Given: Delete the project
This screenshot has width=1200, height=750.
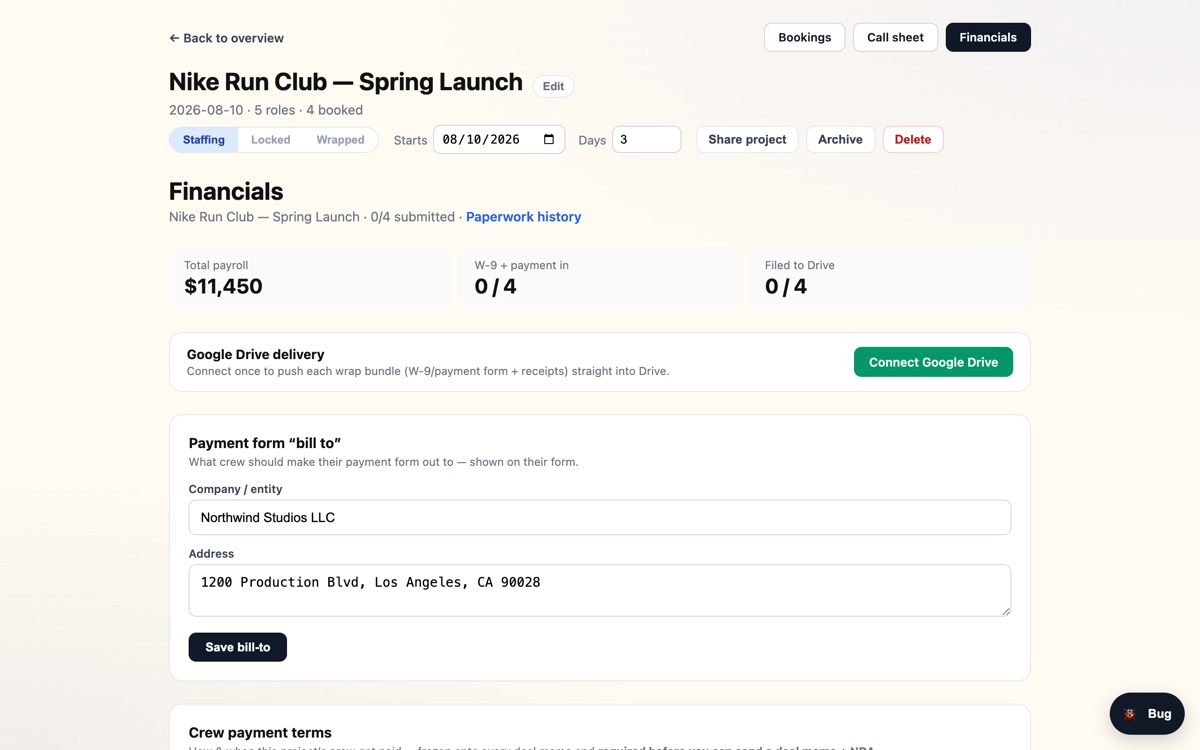Looking at the screenshot, I should click(x=913, y=139).
